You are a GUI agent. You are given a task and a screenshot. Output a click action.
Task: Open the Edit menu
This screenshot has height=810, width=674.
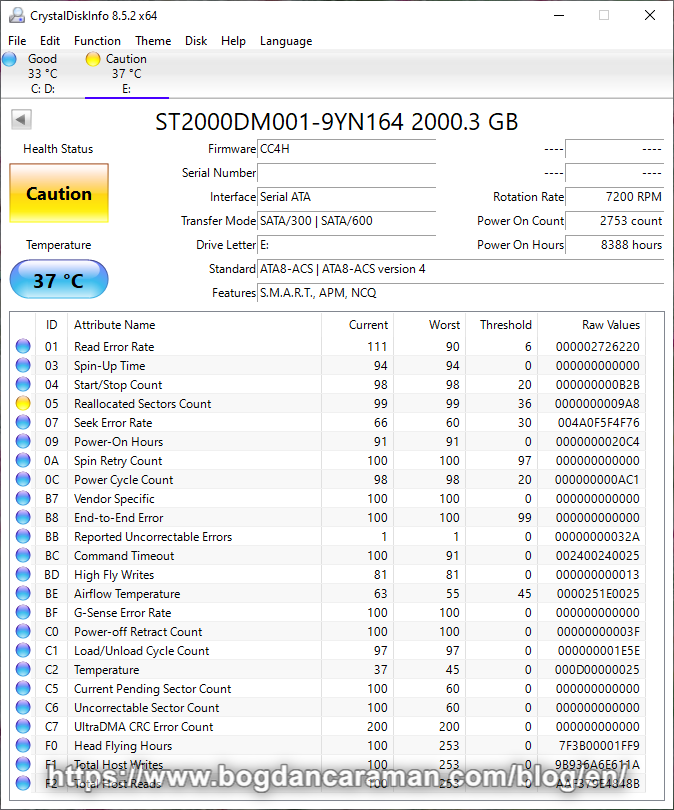click(x=50, y=41)
